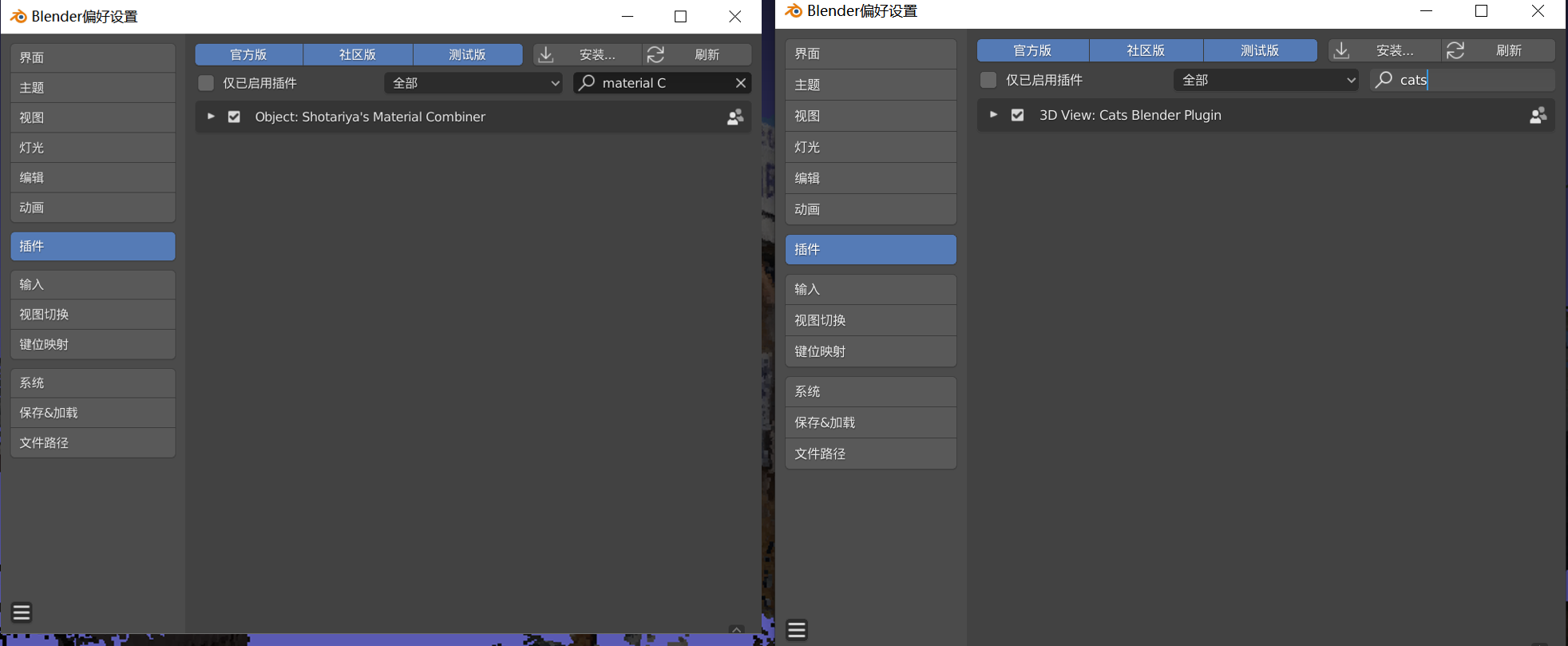1568x646 pixels.
Task: Open 界面 tab in left window
Action: click(x=93, y=57)
